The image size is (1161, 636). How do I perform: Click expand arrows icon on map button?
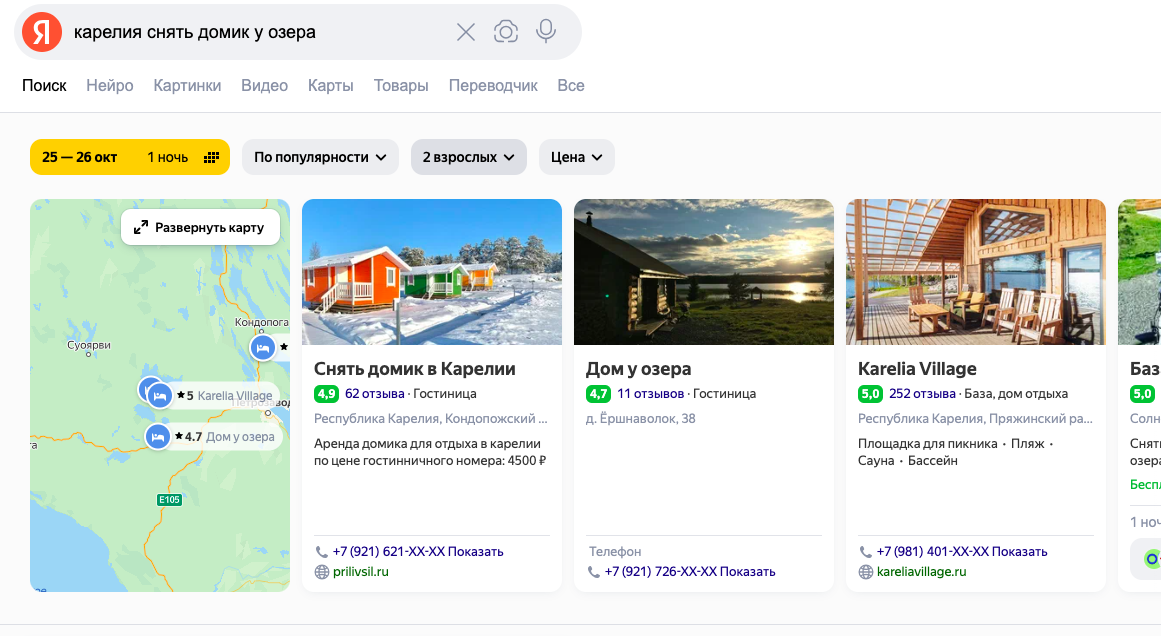141,227
